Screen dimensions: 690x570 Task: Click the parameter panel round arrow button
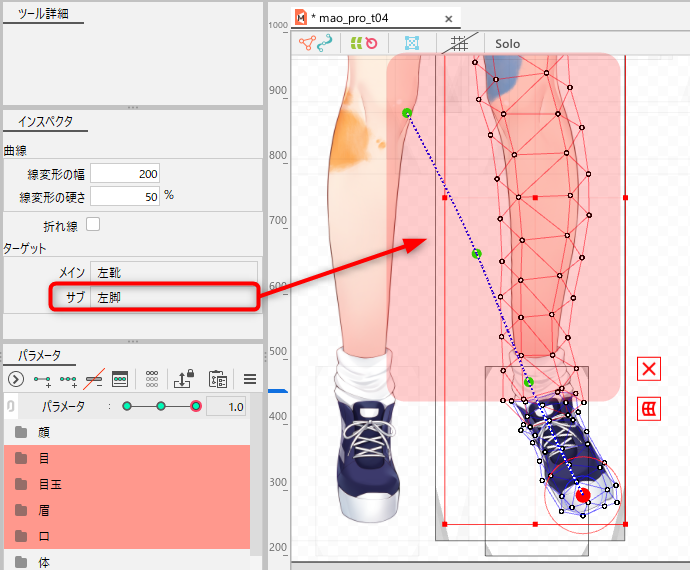(15, 379)
